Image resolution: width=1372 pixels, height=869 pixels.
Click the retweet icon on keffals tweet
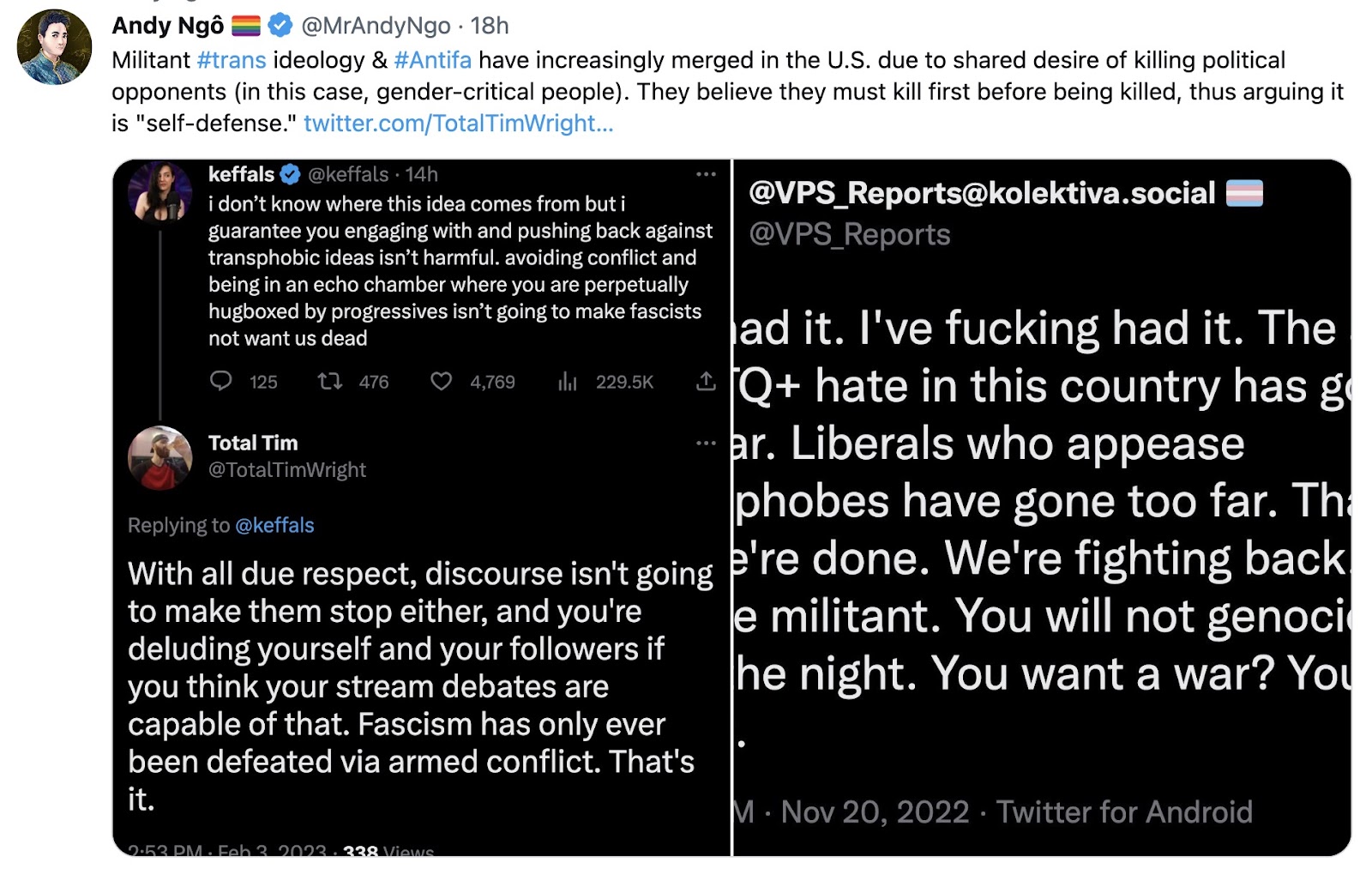(330, 381)
